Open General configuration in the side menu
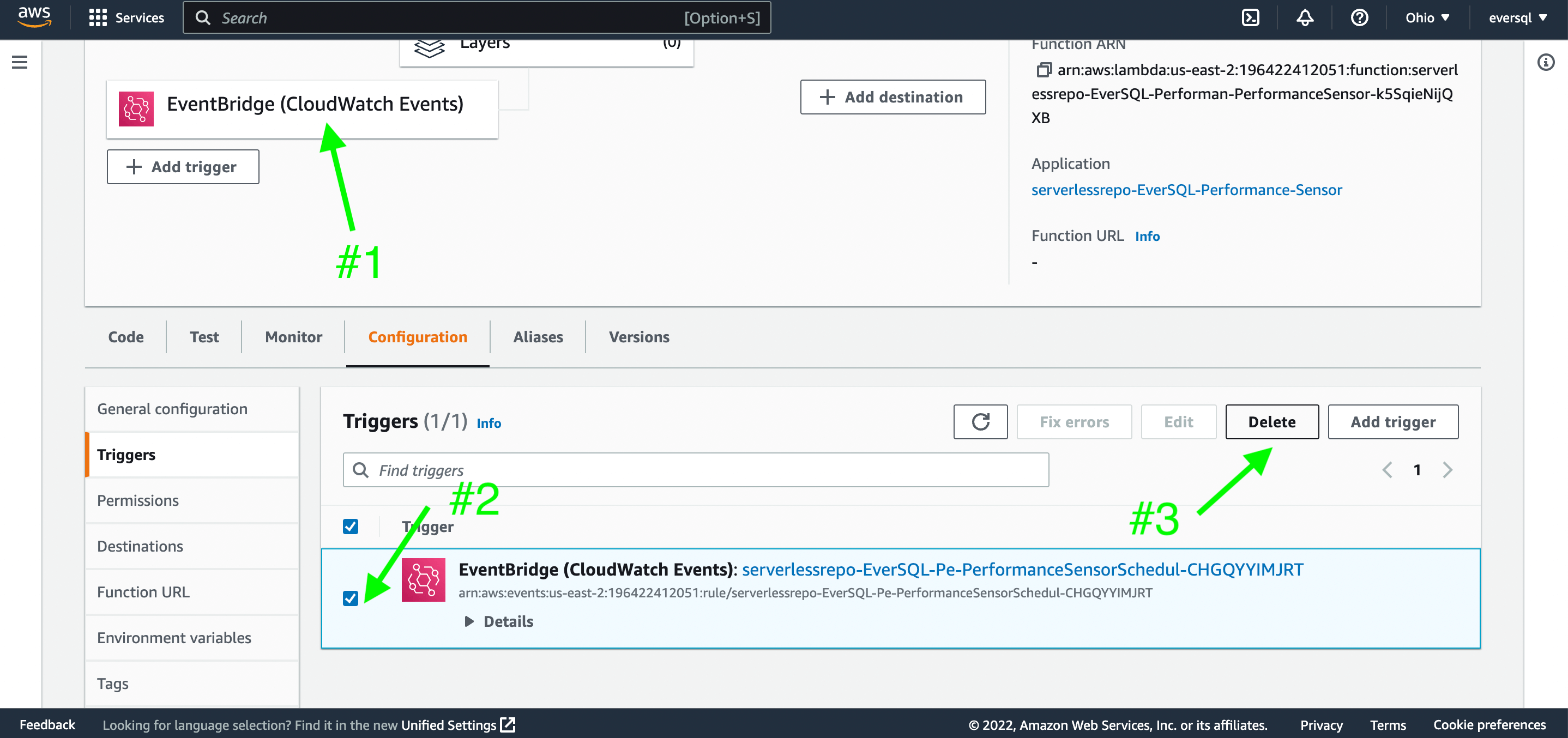 click(192, 409)
